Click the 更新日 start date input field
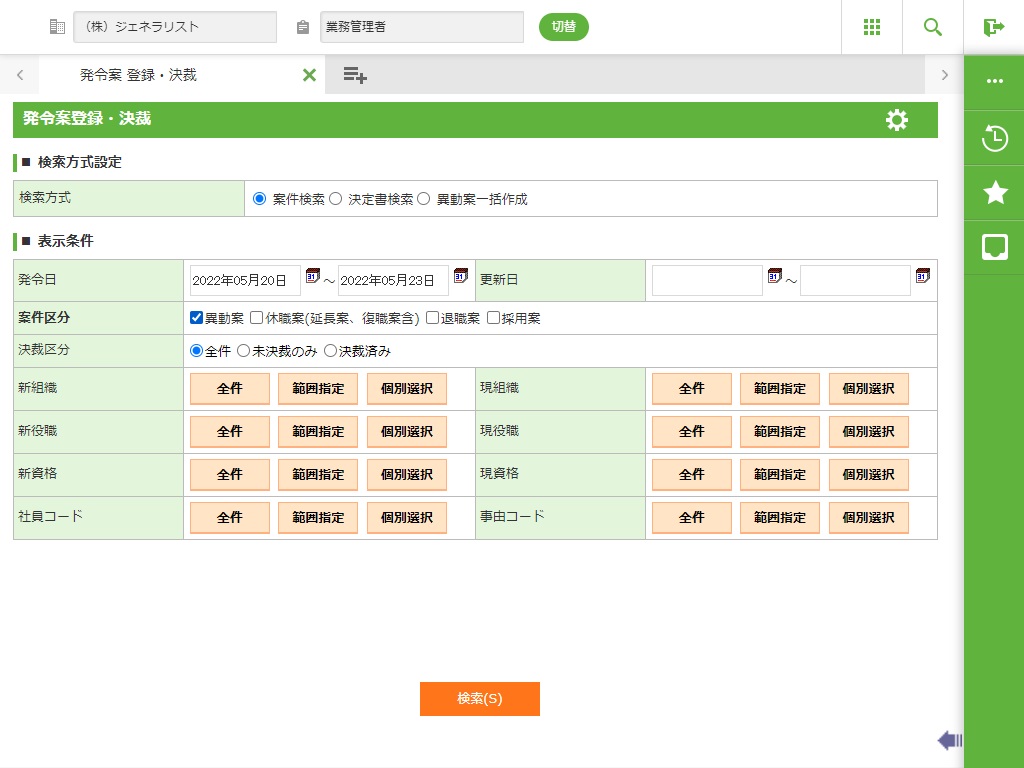Image resolution: width=1024 pixels, height=768 pixels. click(x=707, y=281)
